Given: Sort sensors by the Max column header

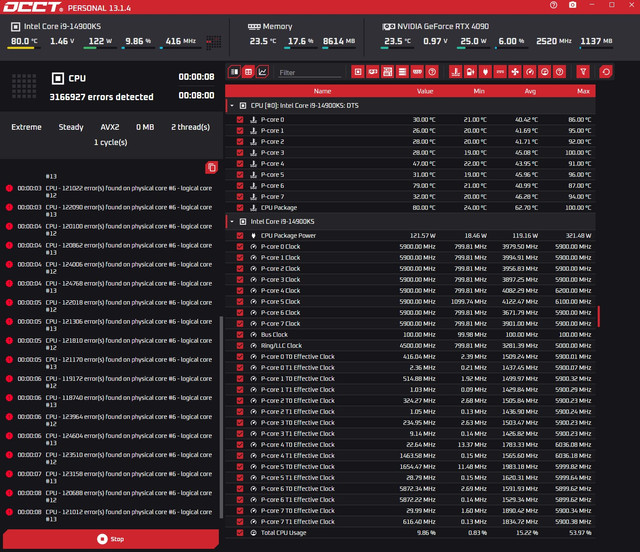Looking at the screenshot, I should coord(583,91).
